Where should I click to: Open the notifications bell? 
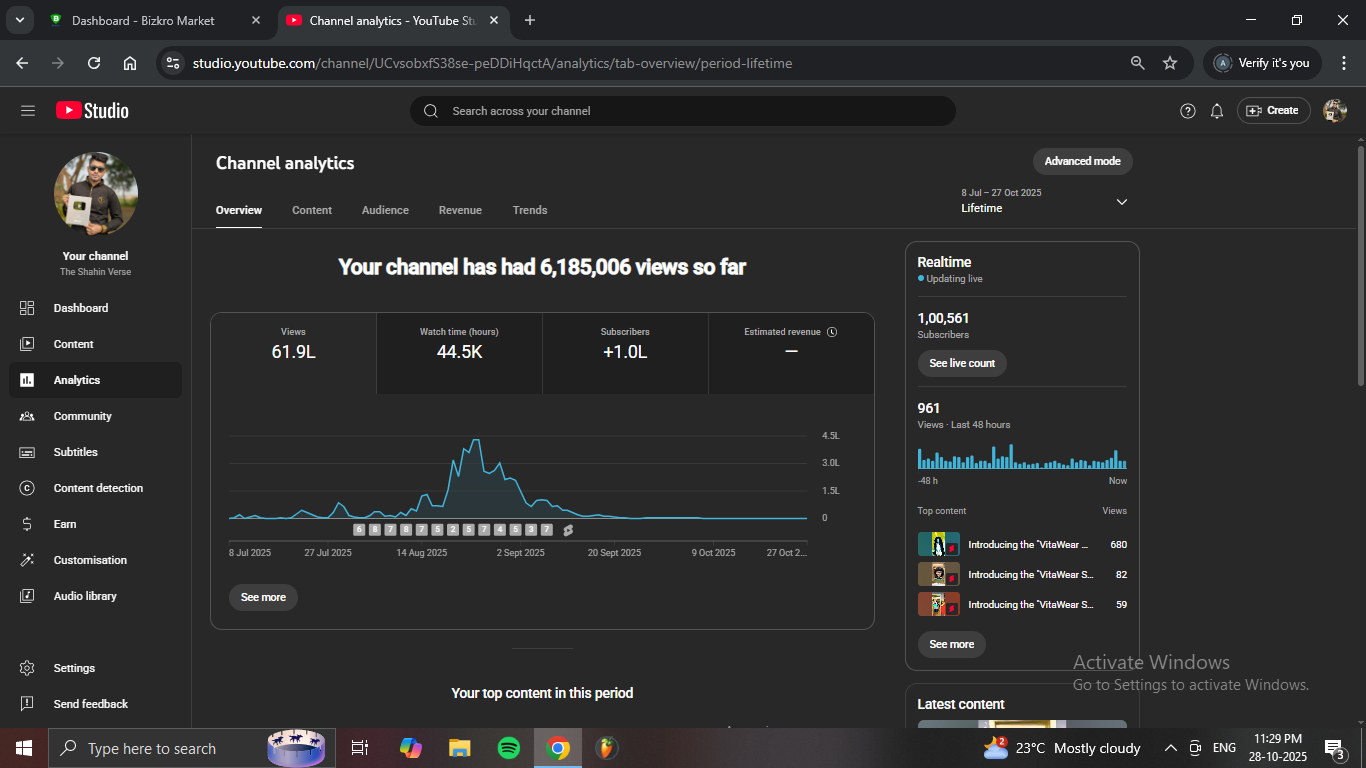(x=1216, y=111)
